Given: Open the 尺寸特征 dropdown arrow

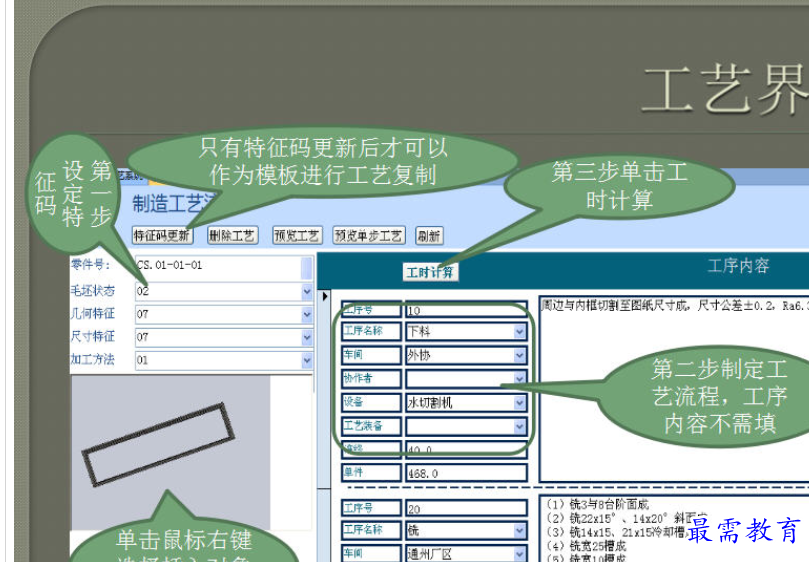Looking at the screenshot, I should click(307, 338).
